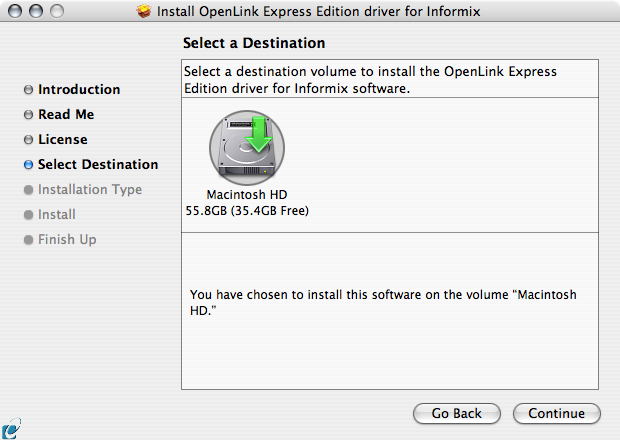Select the Macintosh HD drive icon

[247, 147]
